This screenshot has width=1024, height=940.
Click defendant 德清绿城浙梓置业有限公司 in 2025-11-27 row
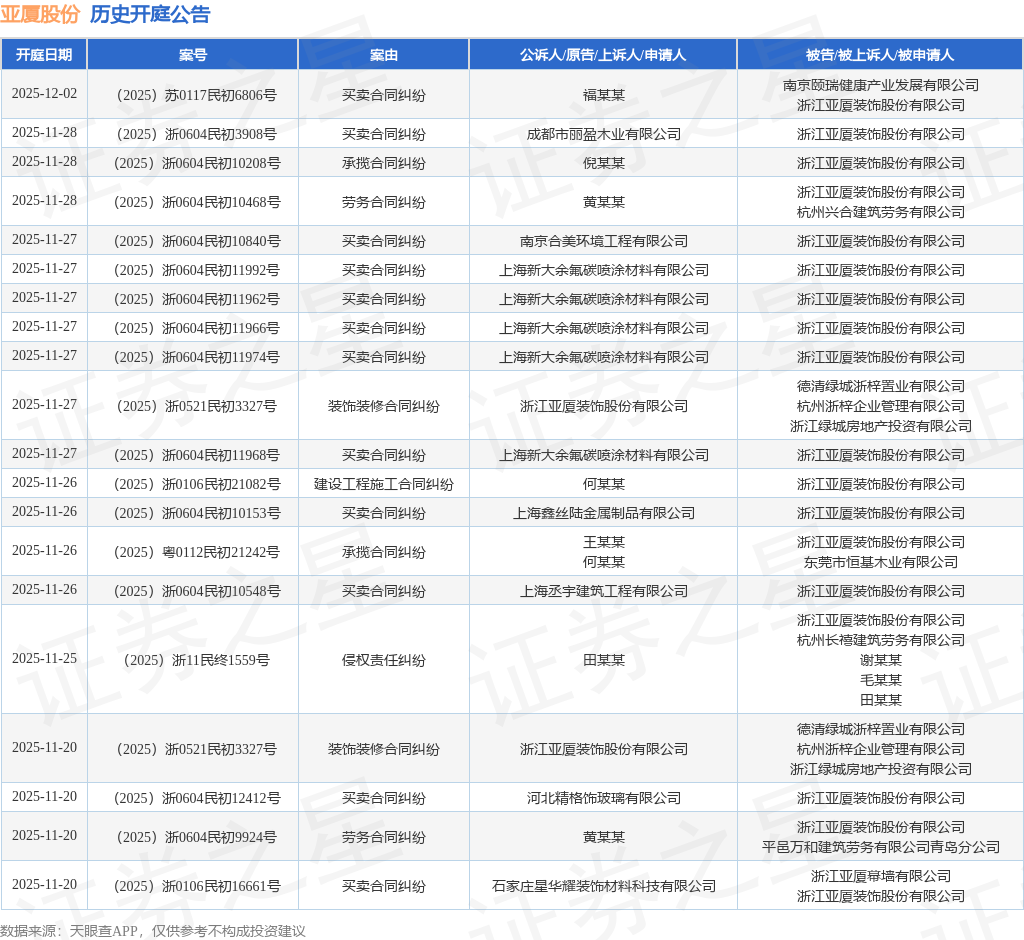880,387
